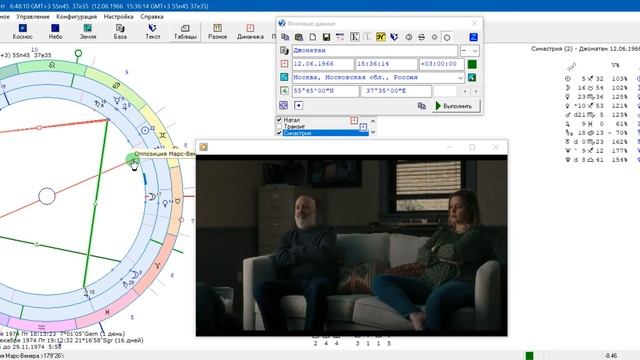The image size is (640, 360).
Task: Click the time zone field +03:00:00
Action: (x=441, y=64)
